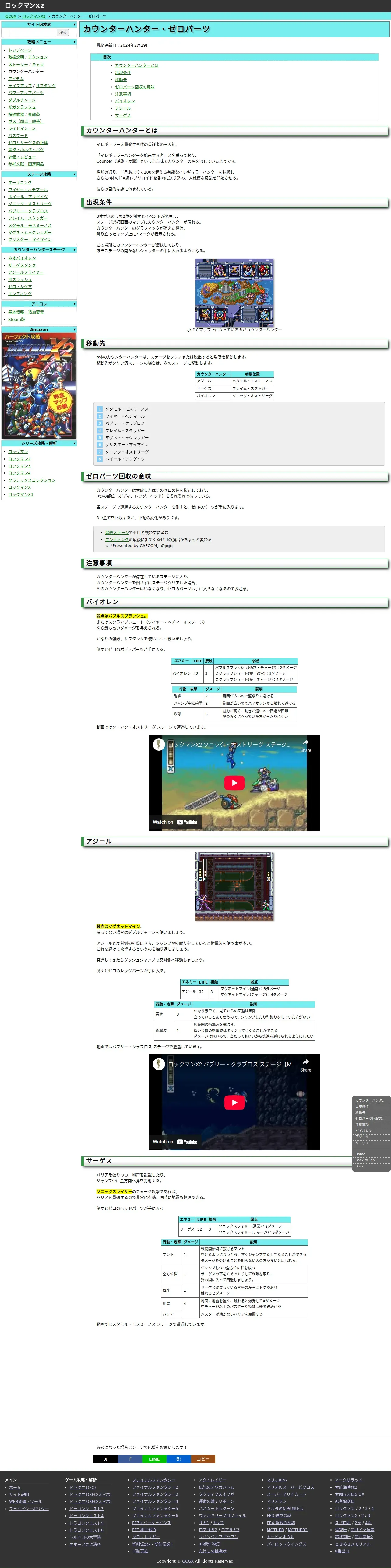391x1568 pixels.
Task: Open アークザラッド in the footer
Action: [x=348, y=1480]
